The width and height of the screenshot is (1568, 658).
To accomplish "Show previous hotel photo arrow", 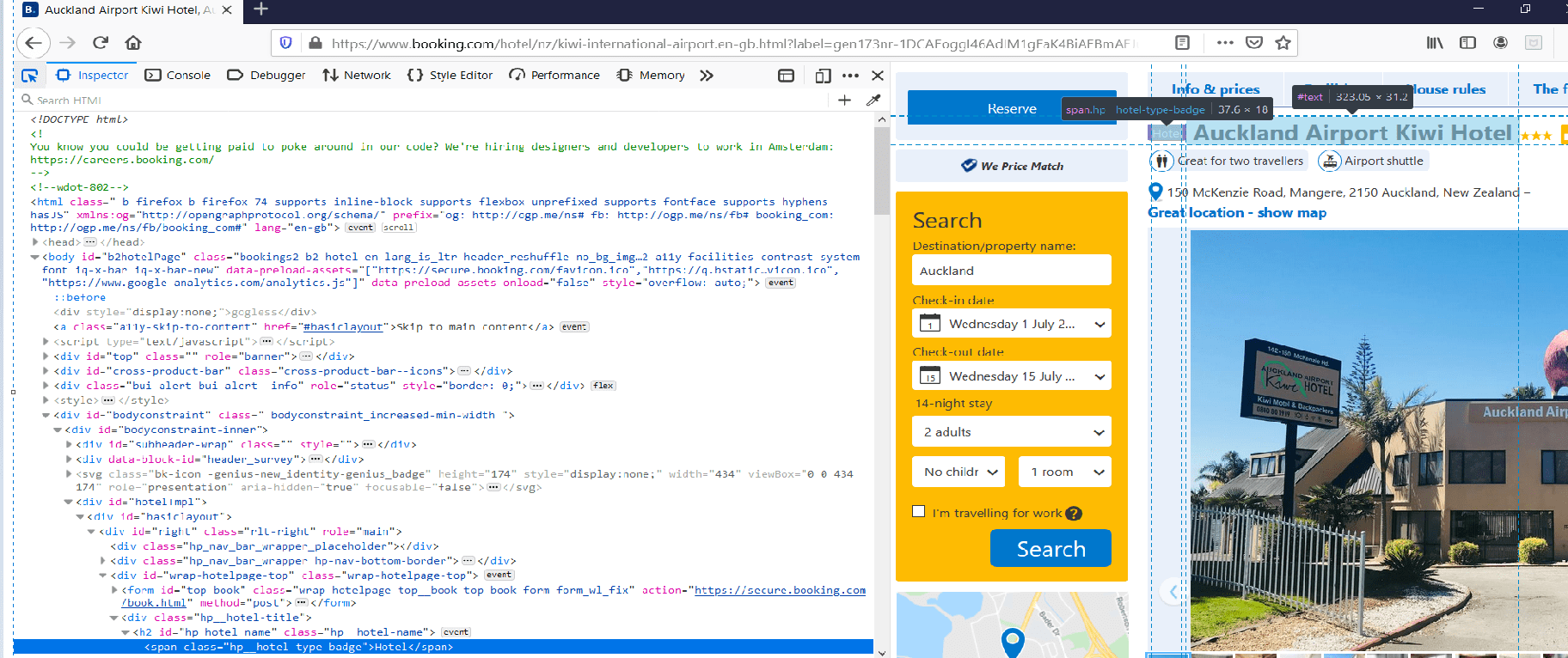I will pos(1173,591).
